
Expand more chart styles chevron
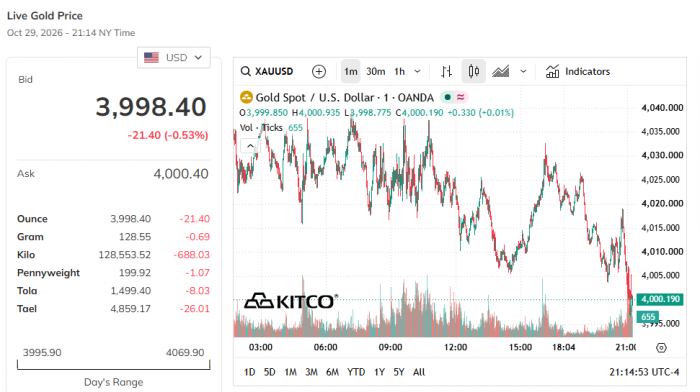point(523,71)
